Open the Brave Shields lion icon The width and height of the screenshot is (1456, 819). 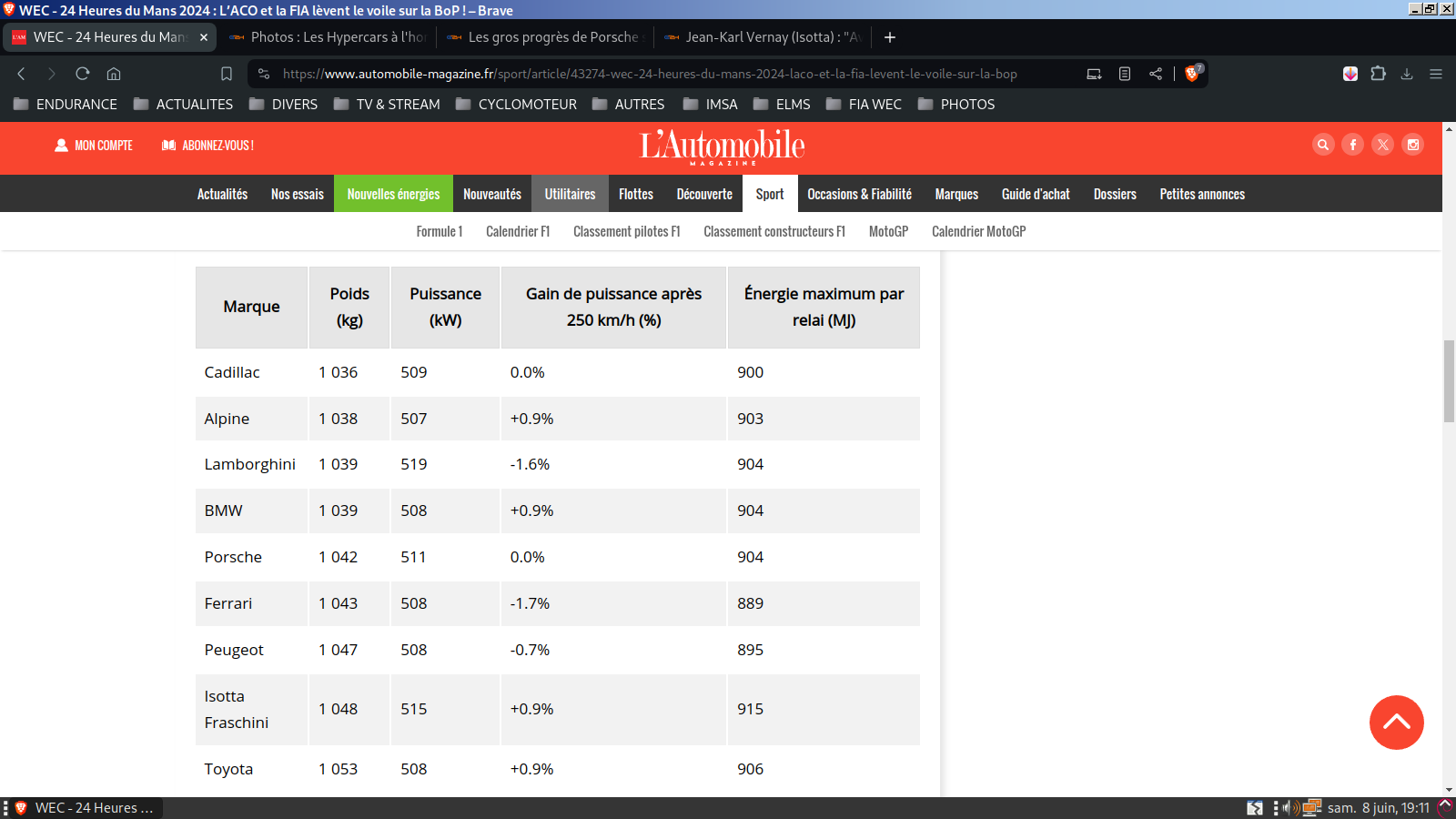pos(1192,74)
